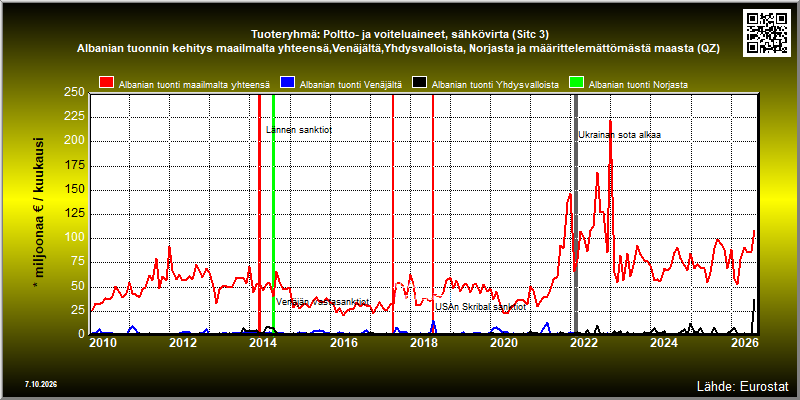
Task: Click the y-axis value 225
Action: pos(74,117)
